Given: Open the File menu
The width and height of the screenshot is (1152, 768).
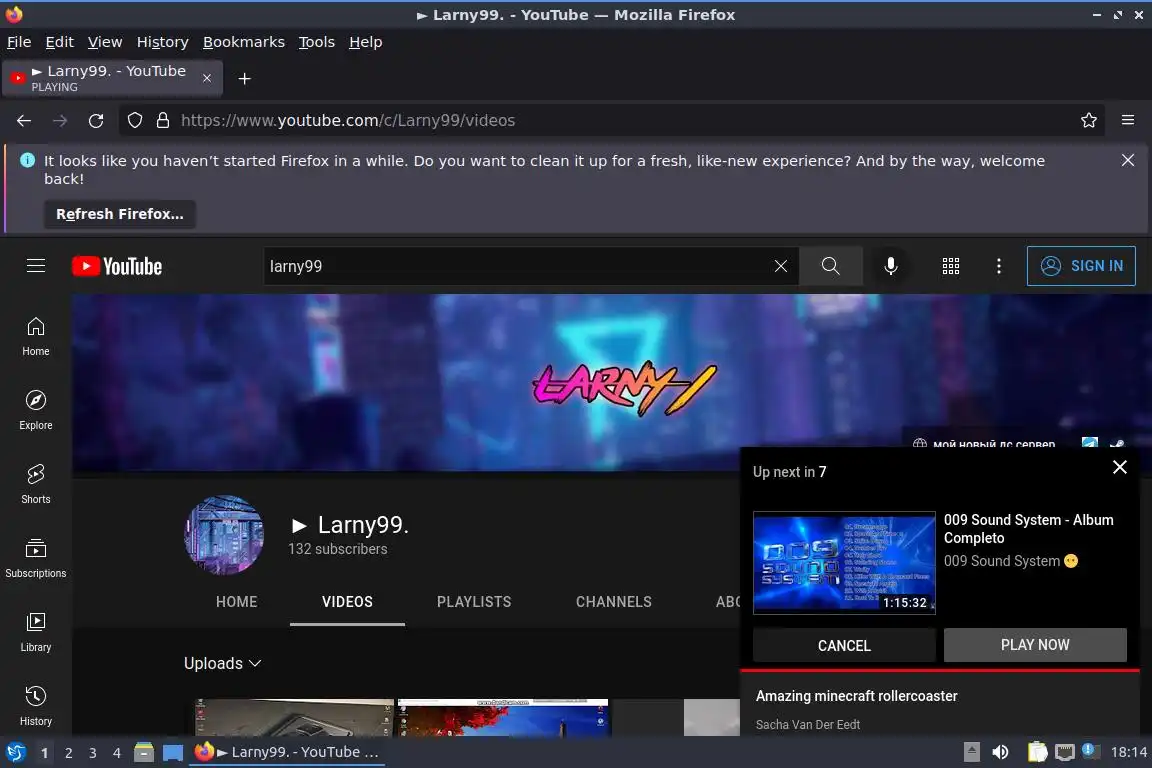Looking at the screenshot, I should [x=19, y=42].
